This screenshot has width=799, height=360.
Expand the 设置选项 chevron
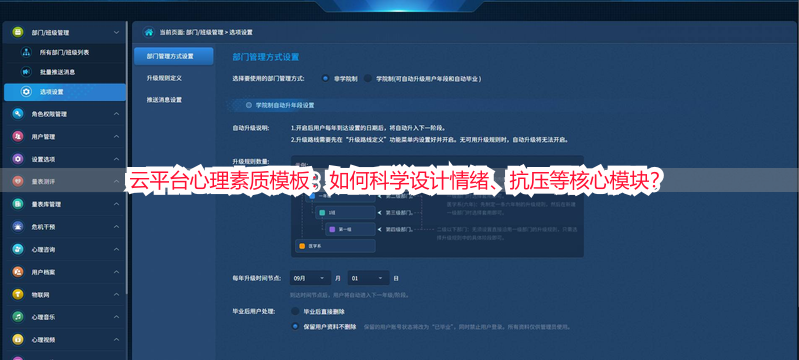click(x=116, y=159)
